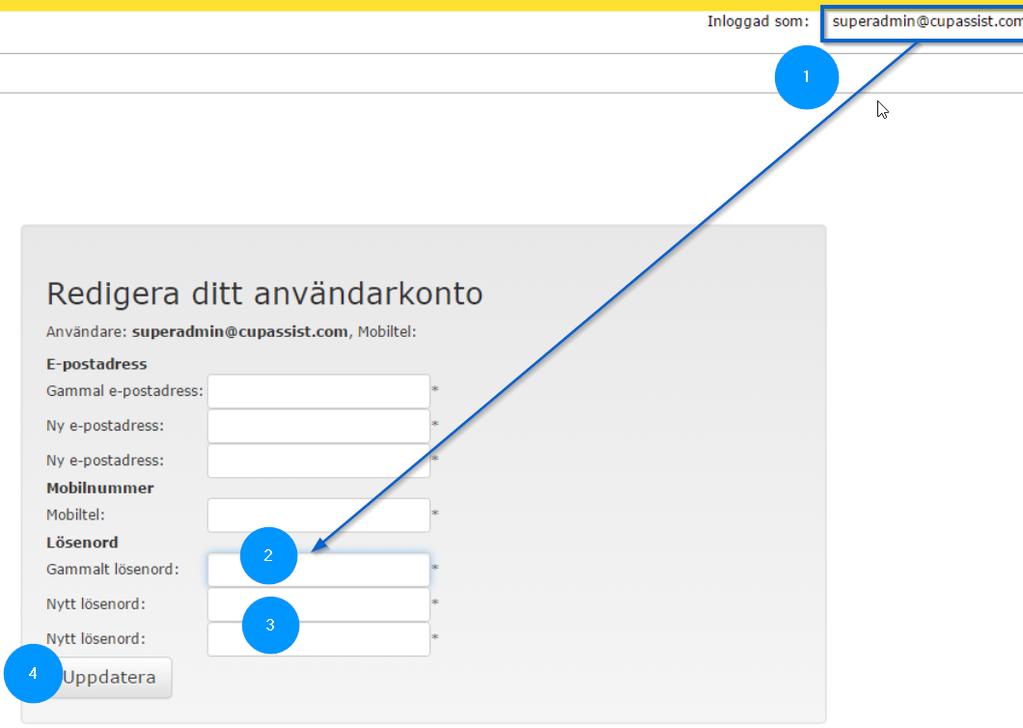The height and width of the screenshot is (728, 1023).
Task: Click the 'Mobilnummer' section heading
Action: 100,488
